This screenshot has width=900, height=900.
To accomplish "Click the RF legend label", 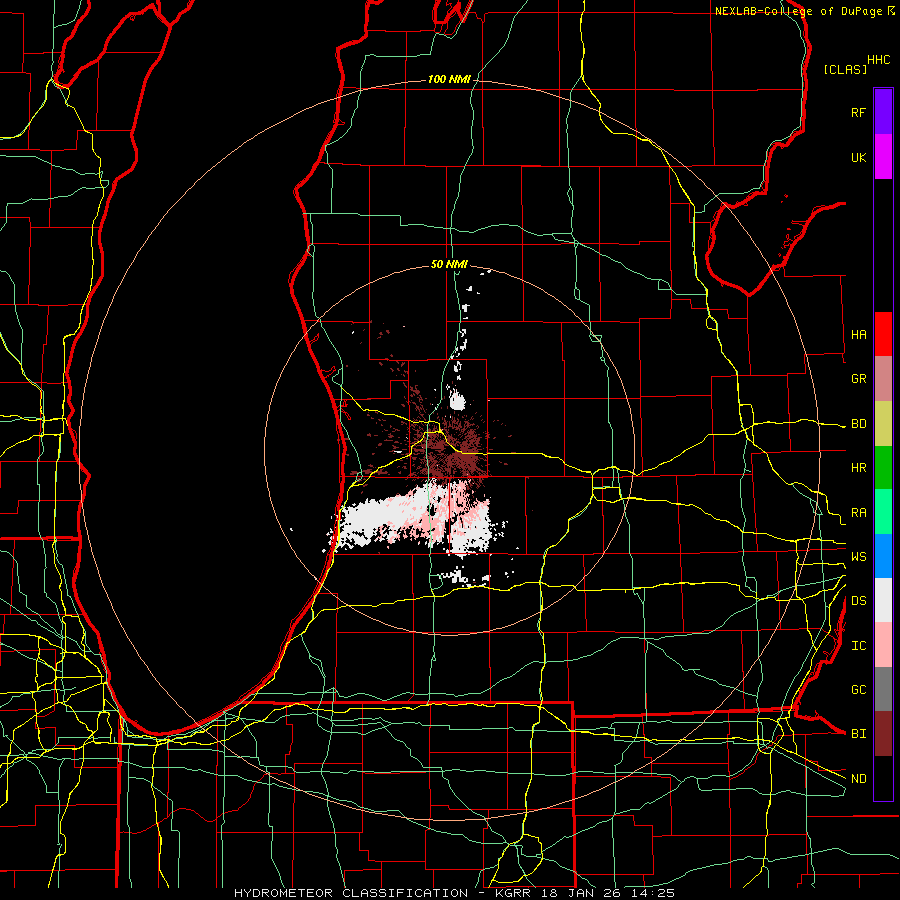I will click(858, 112).
